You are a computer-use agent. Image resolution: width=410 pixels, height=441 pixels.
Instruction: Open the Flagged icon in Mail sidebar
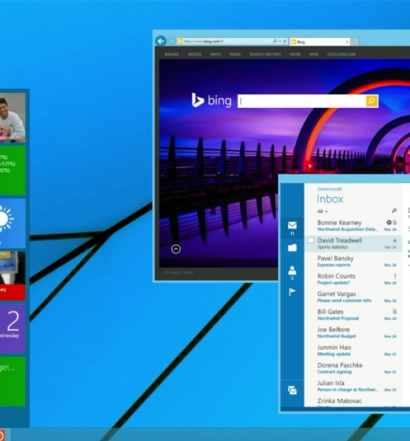(292, 292)
